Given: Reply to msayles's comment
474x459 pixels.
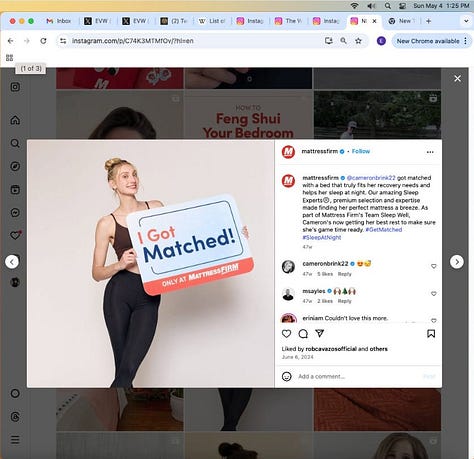Looking at the screenshot, I should tap(345, 301).
